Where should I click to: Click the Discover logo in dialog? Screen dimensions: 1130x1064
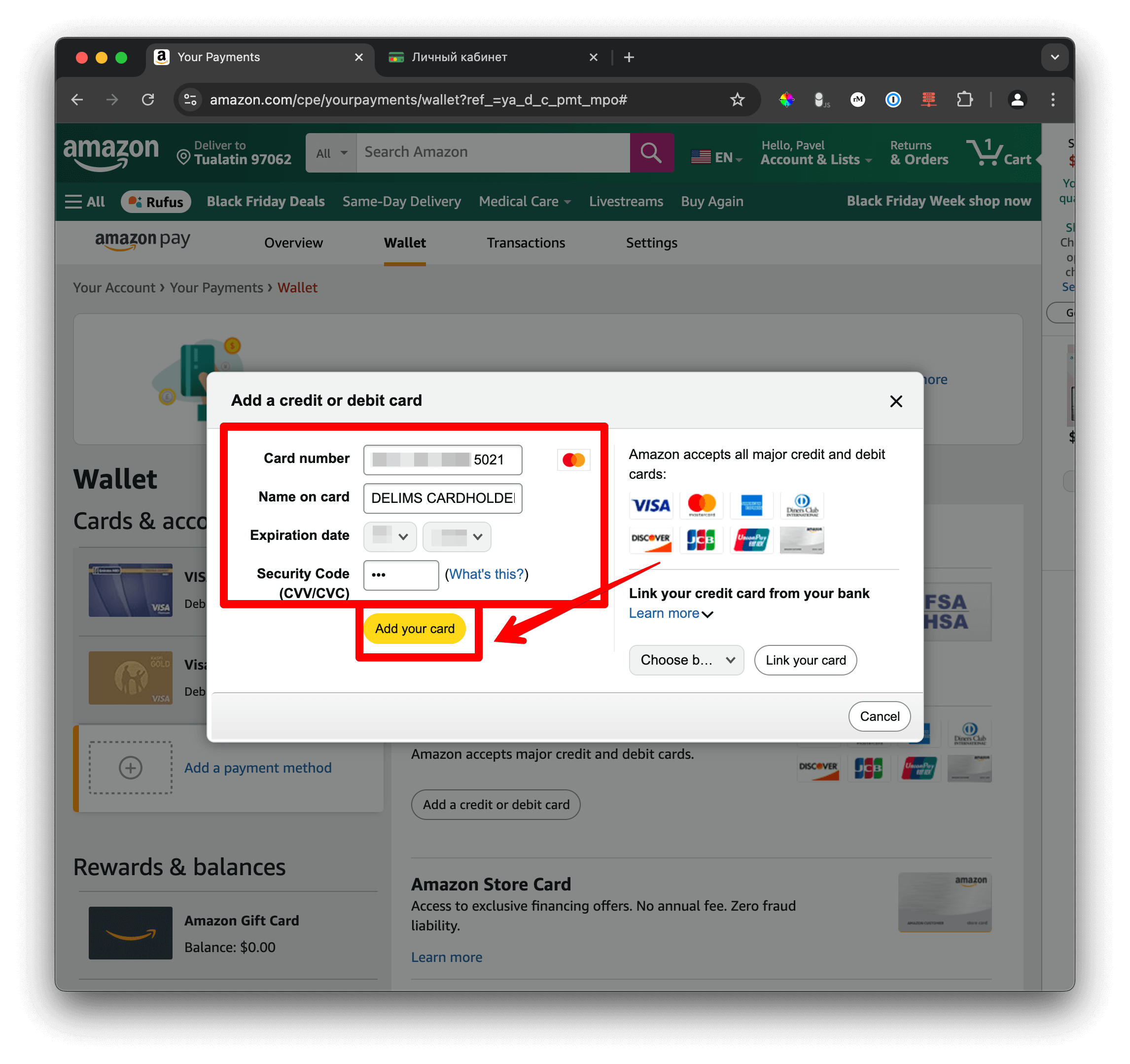coord(651,540)
